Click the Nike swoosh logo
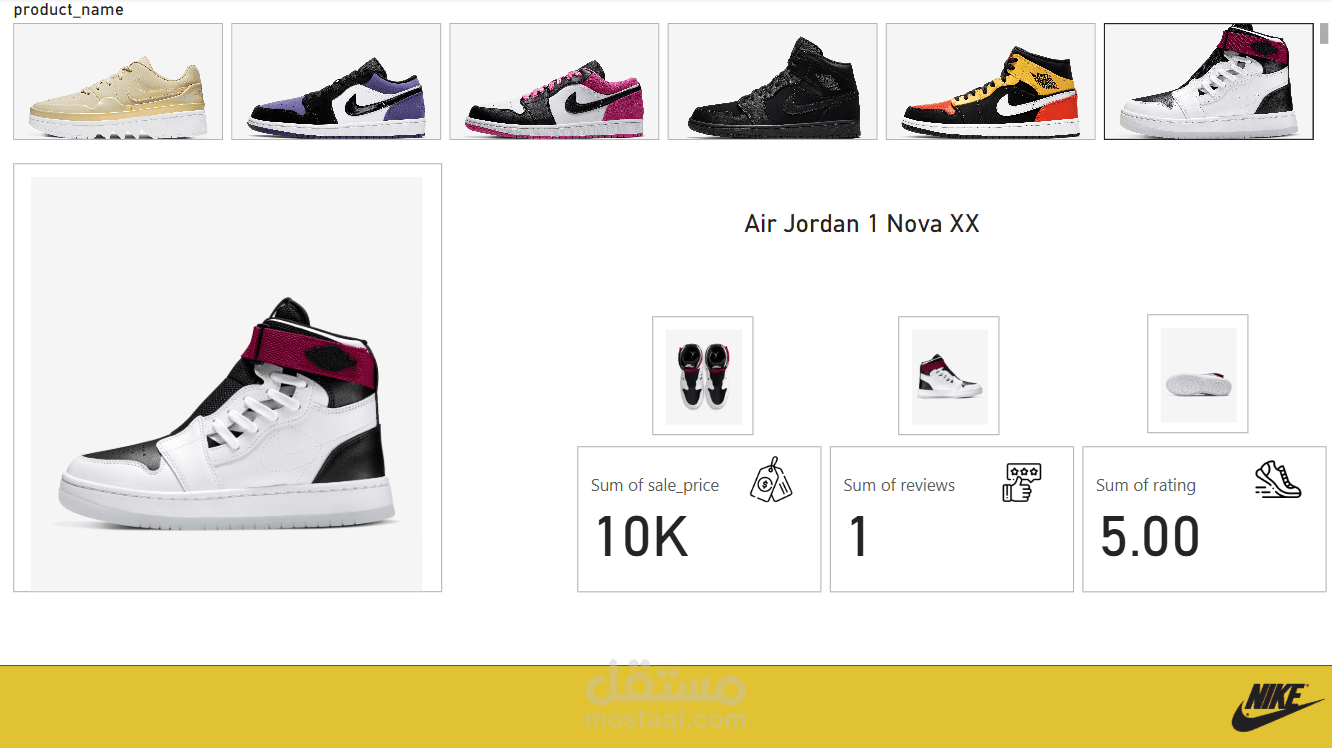The width and height of the screenshot is (1332, 748). pos(1277,706)
